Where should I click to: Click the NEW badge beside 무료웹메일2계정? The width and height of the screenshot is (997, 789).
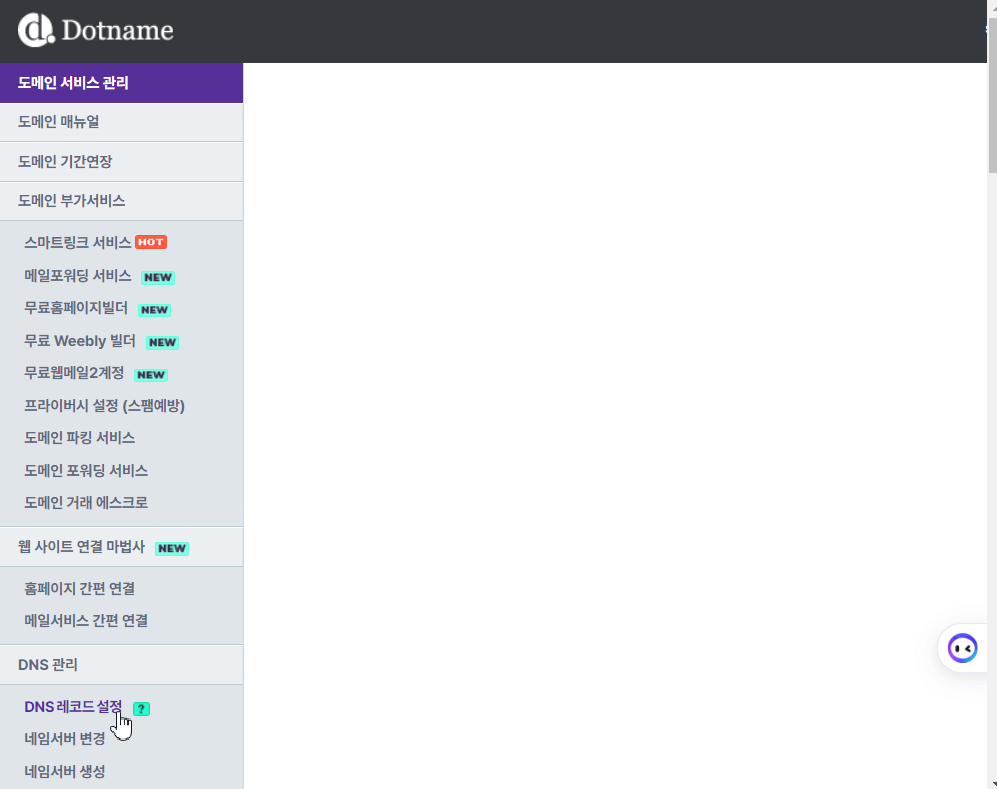tap(150, 374)
